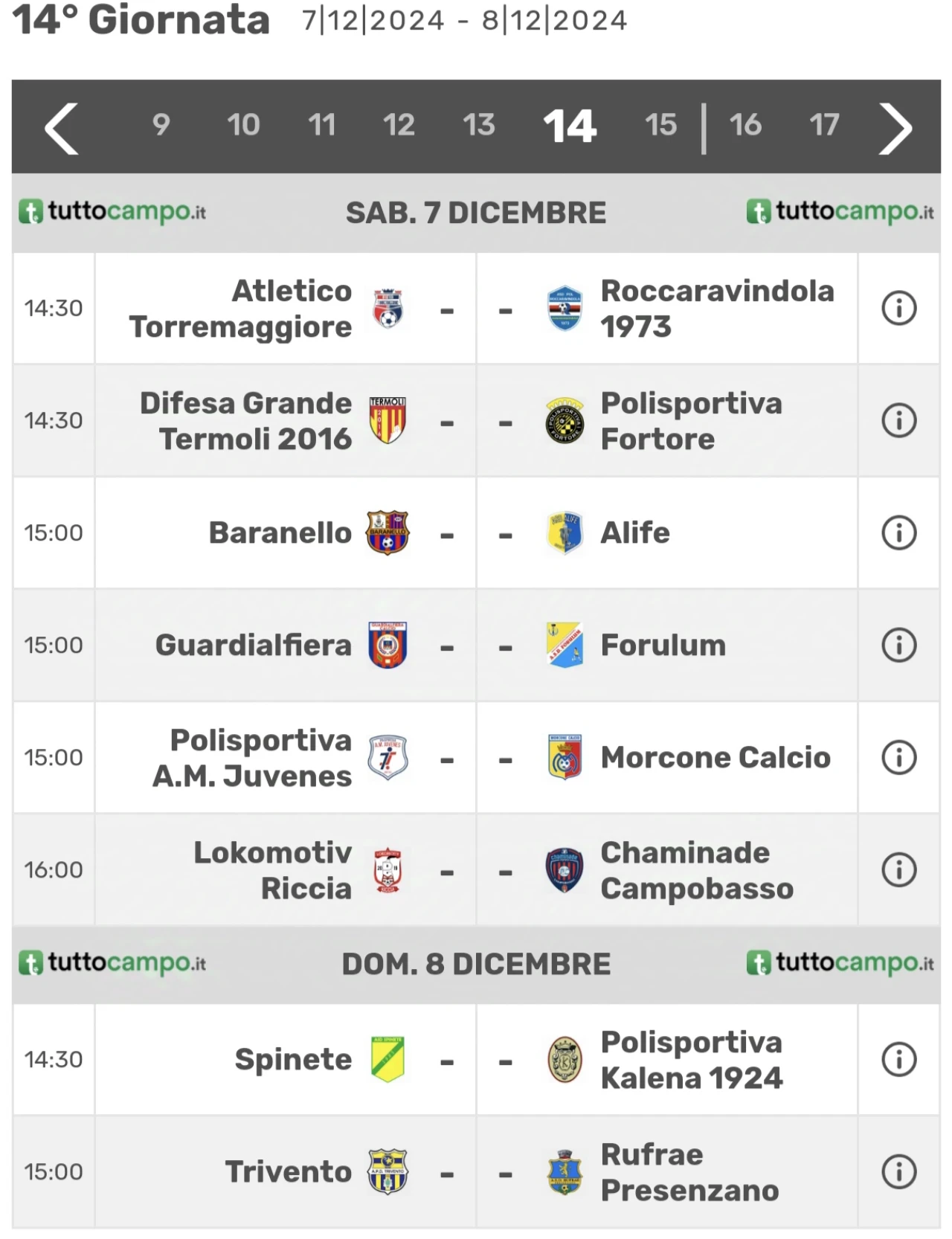
Task: Jump to matchday 17
Action: (824, 125)
